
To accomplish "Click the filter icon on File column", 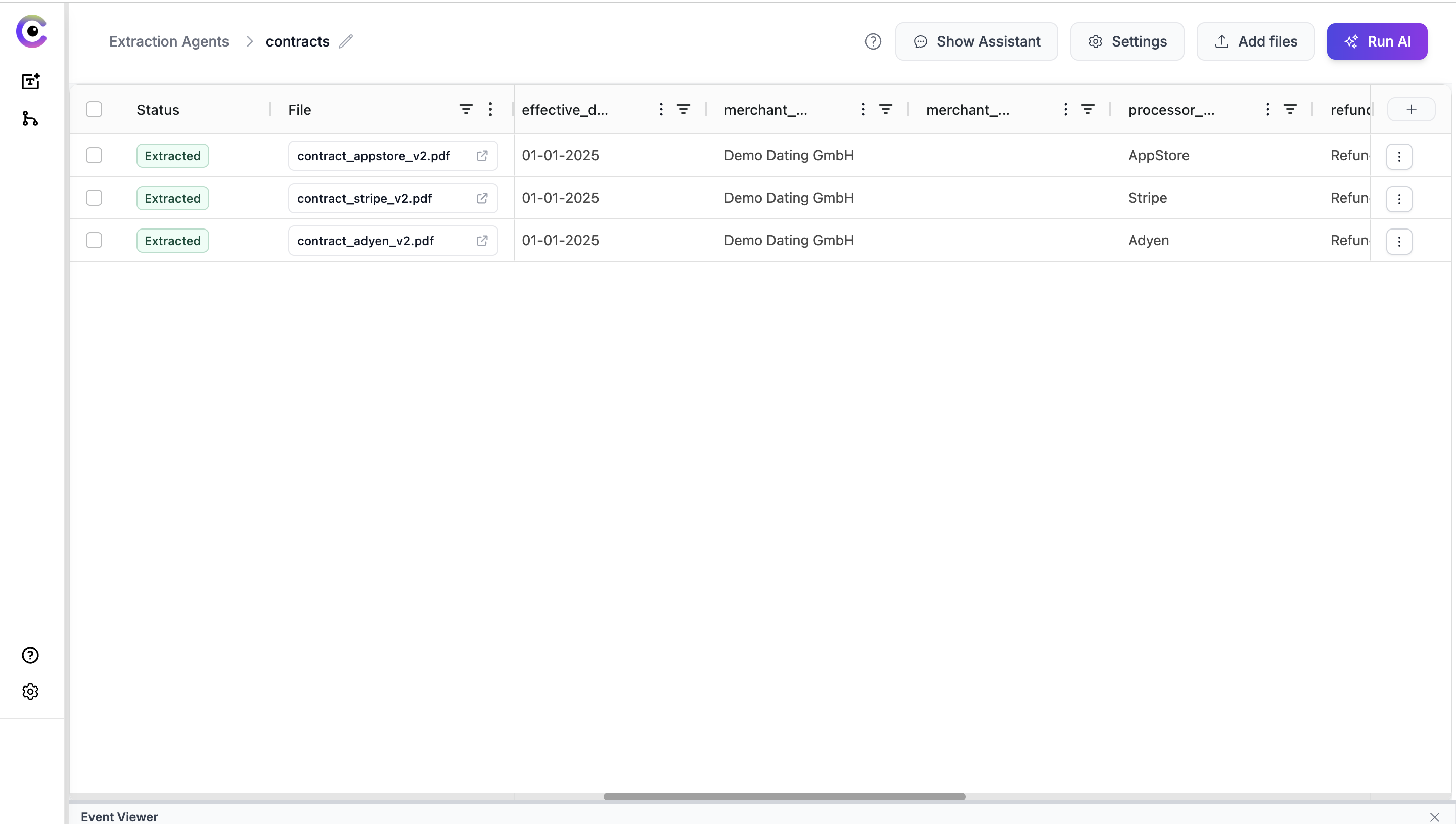I will click(x=466, y=109).
